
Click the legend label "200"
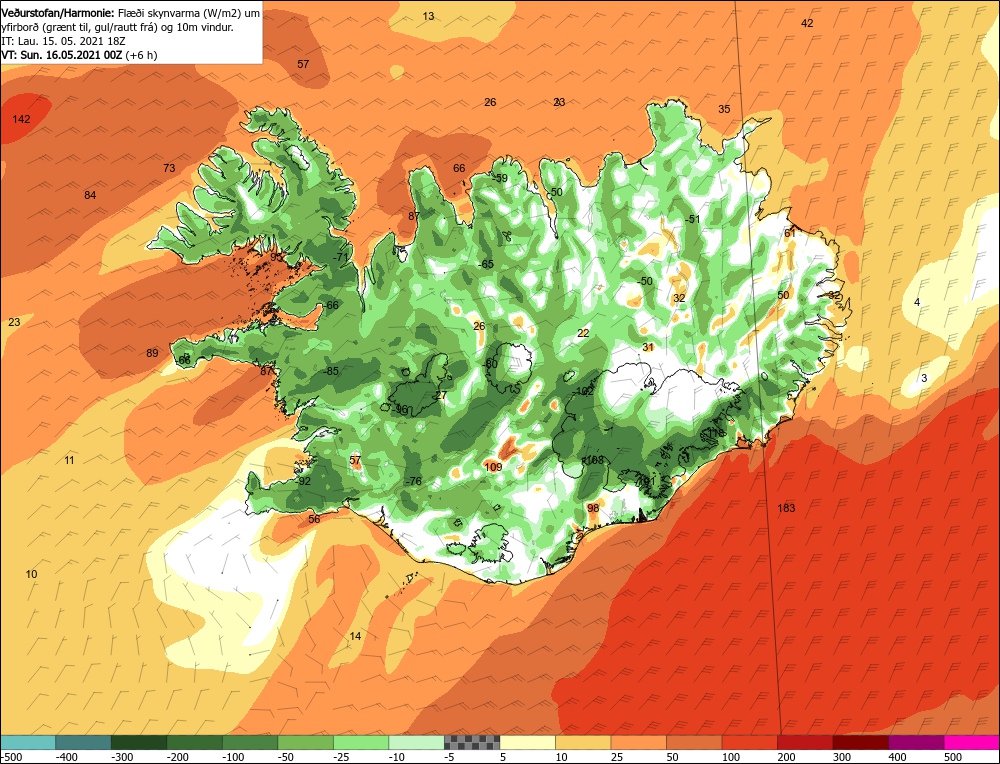pos(786,757)
